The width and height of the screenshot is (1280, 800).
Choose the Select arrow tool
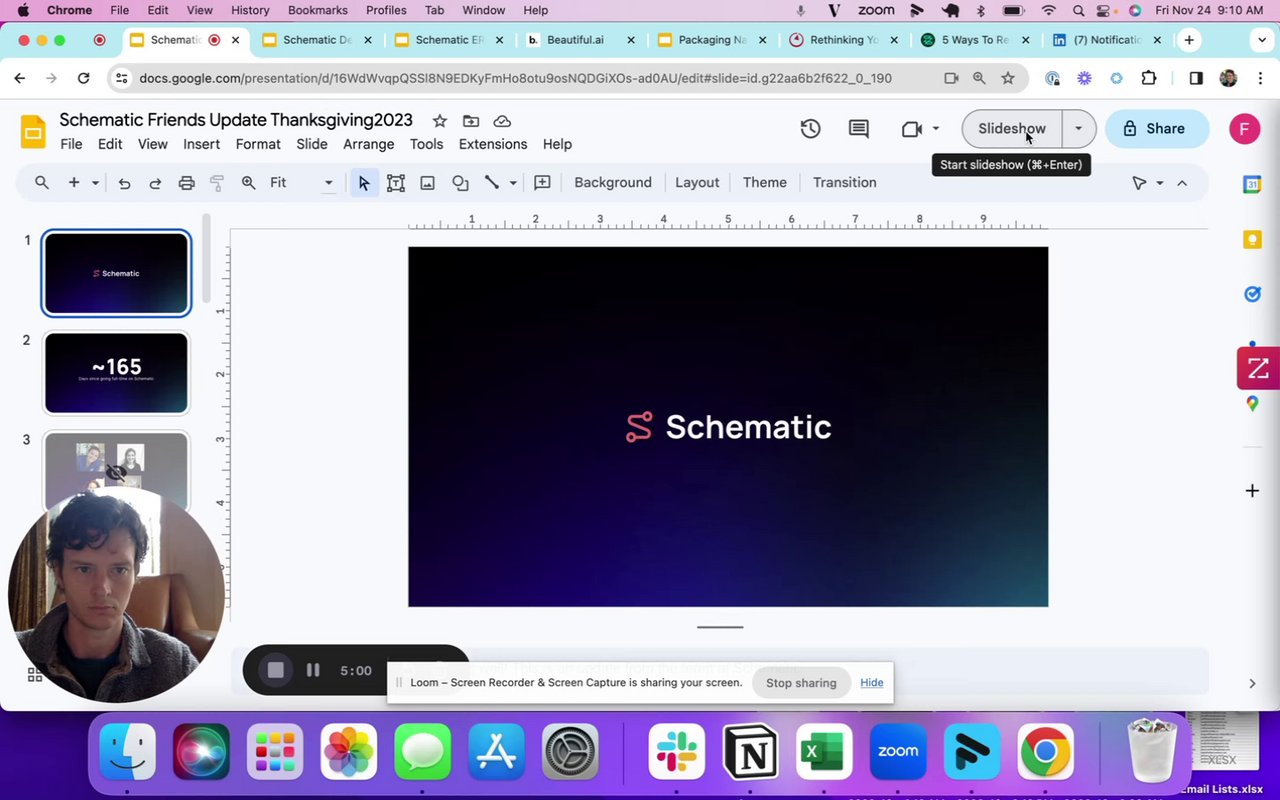point(364,182)
